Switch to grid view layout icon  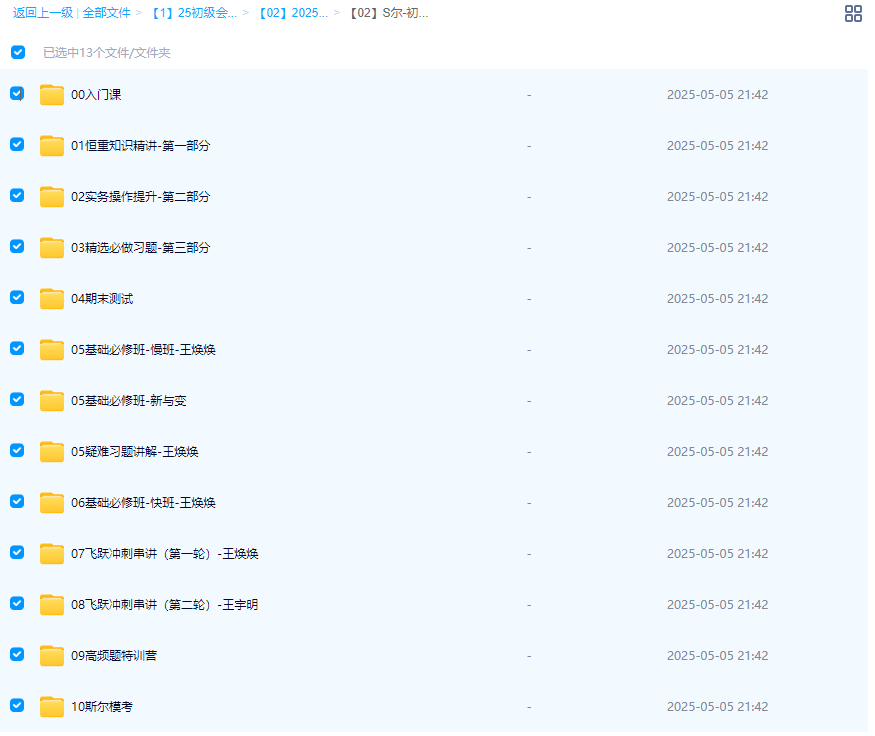pyautogui.click(x=853, y=13)
